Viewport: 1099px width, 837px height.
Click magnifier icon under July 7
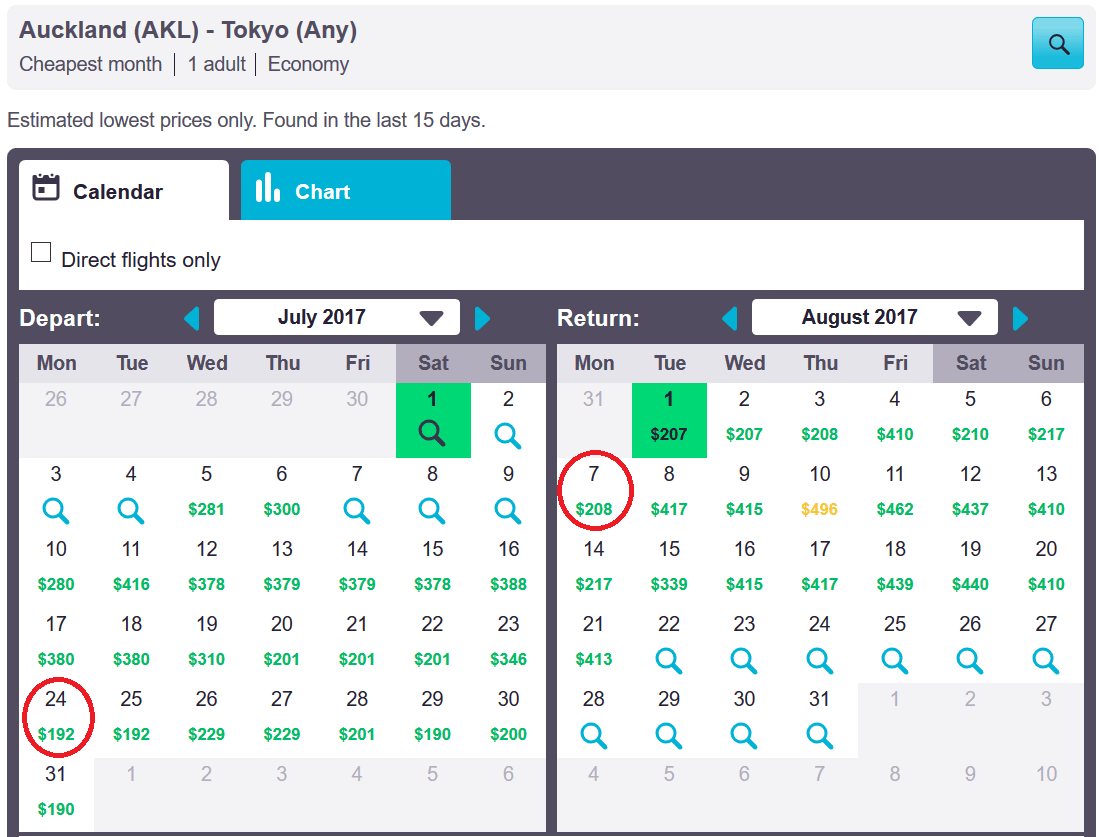357,510
